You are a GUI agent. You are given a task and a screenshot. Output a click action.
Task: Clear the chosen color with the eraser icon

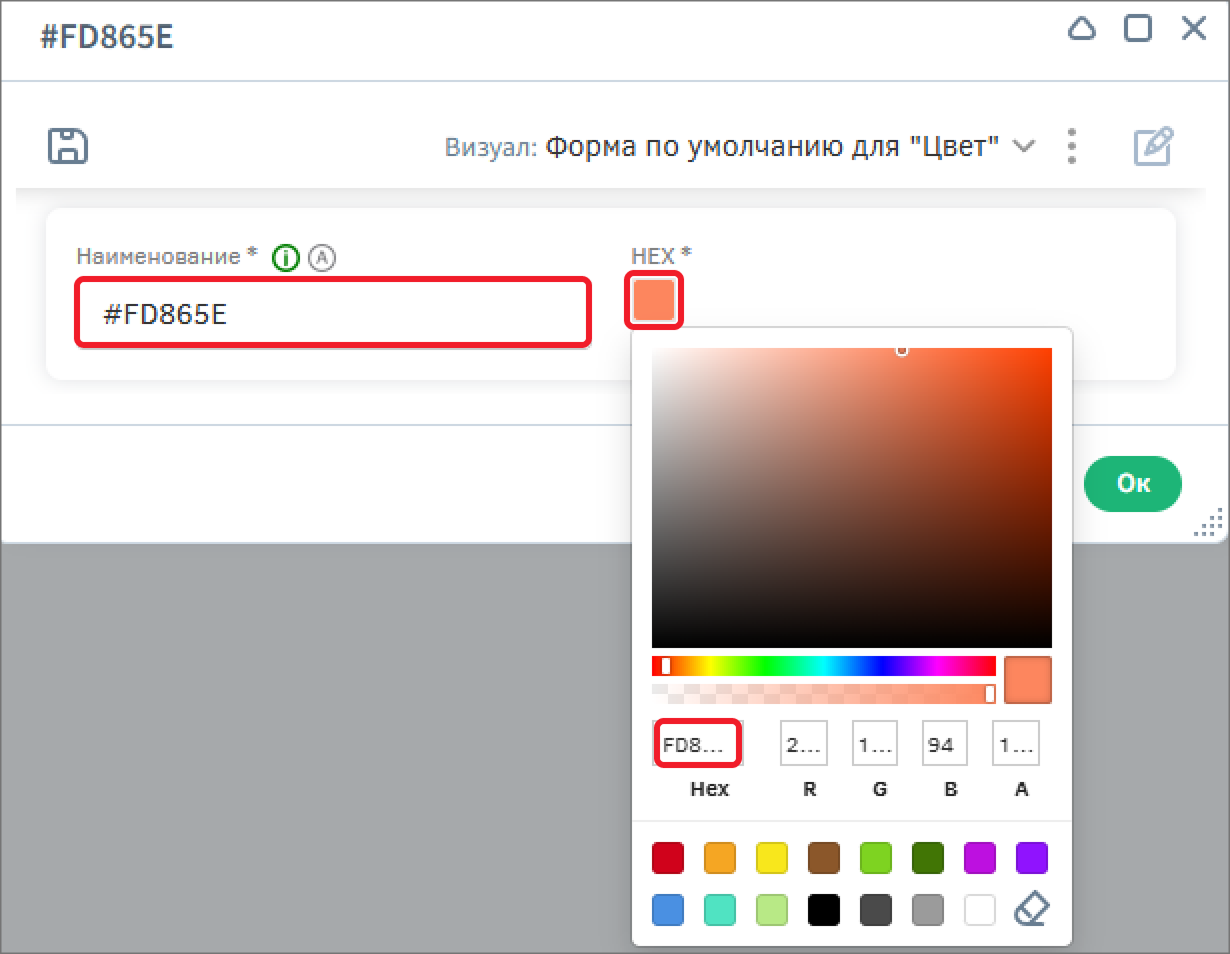(1033, 908)
